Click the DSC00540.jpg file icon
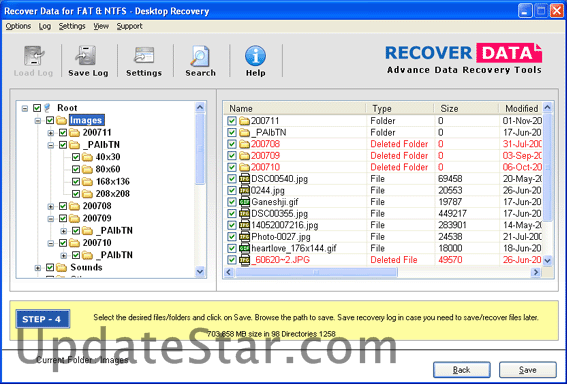Image resolution: width=568 pixels, height=387 pixels. [245, 179]
